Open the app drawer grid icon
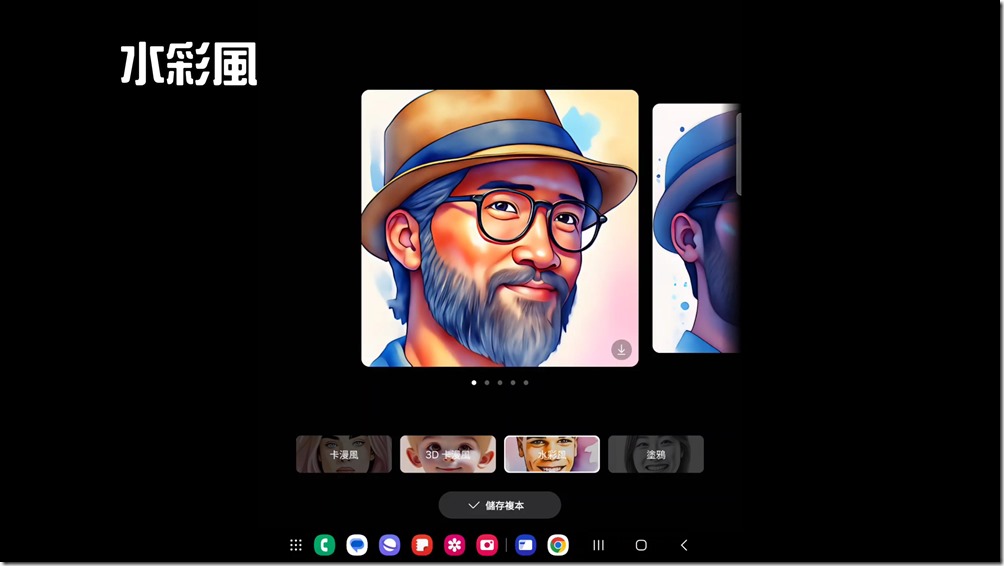 (x=296, y=545)
